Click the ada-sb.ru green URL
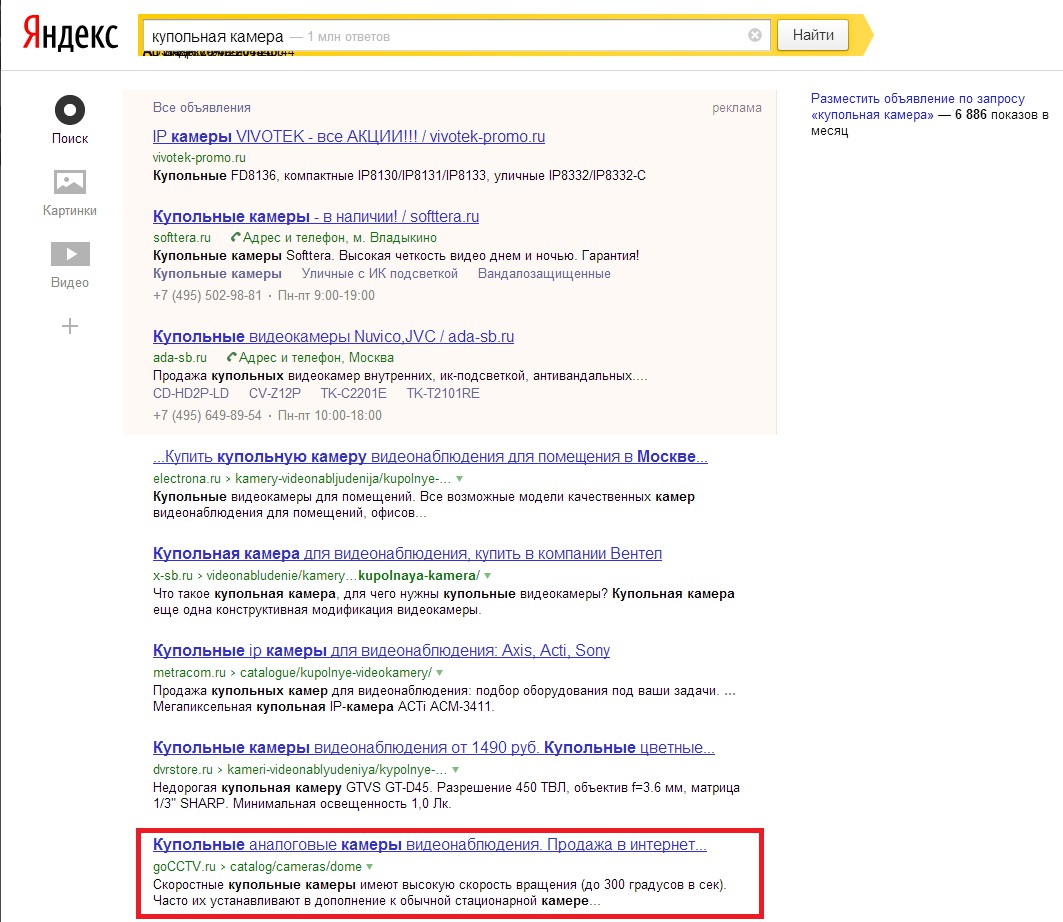This screenshot has width=1063, height=922. [180, 357]
